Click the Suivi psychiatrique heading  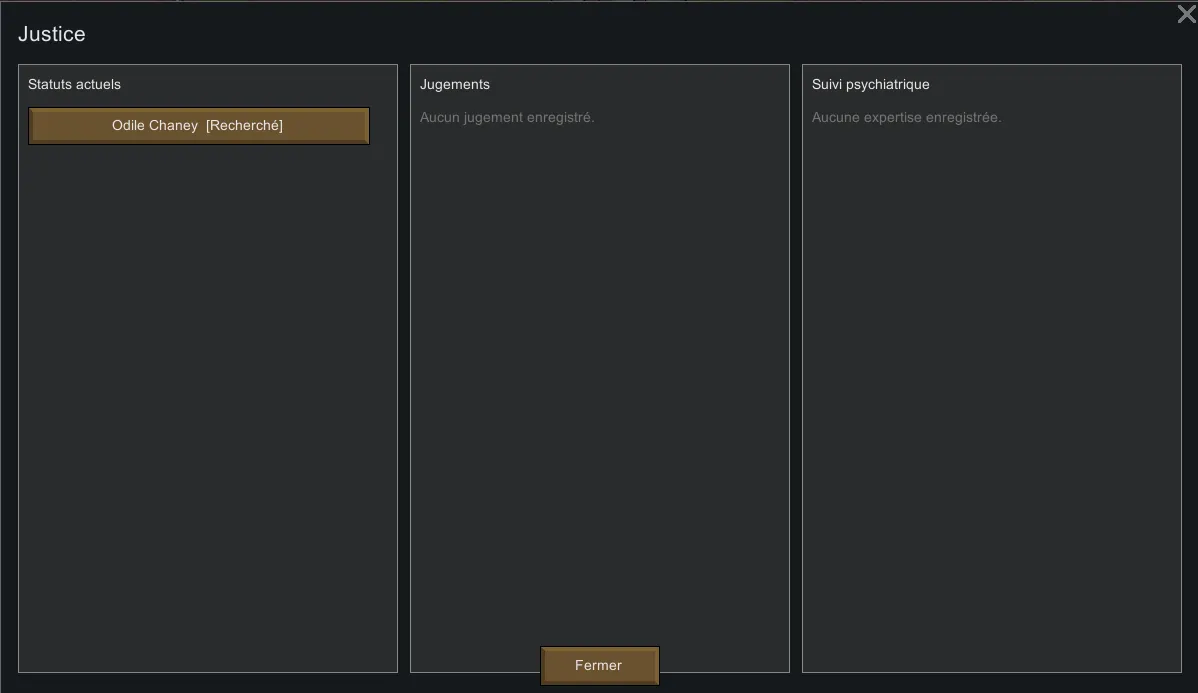tap(870, 85)
